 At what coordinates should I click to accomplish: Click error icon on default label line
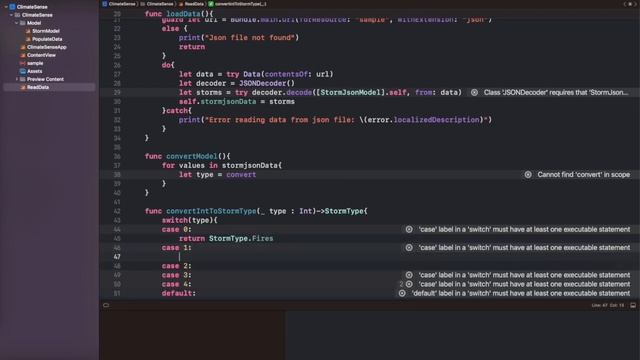402,293
